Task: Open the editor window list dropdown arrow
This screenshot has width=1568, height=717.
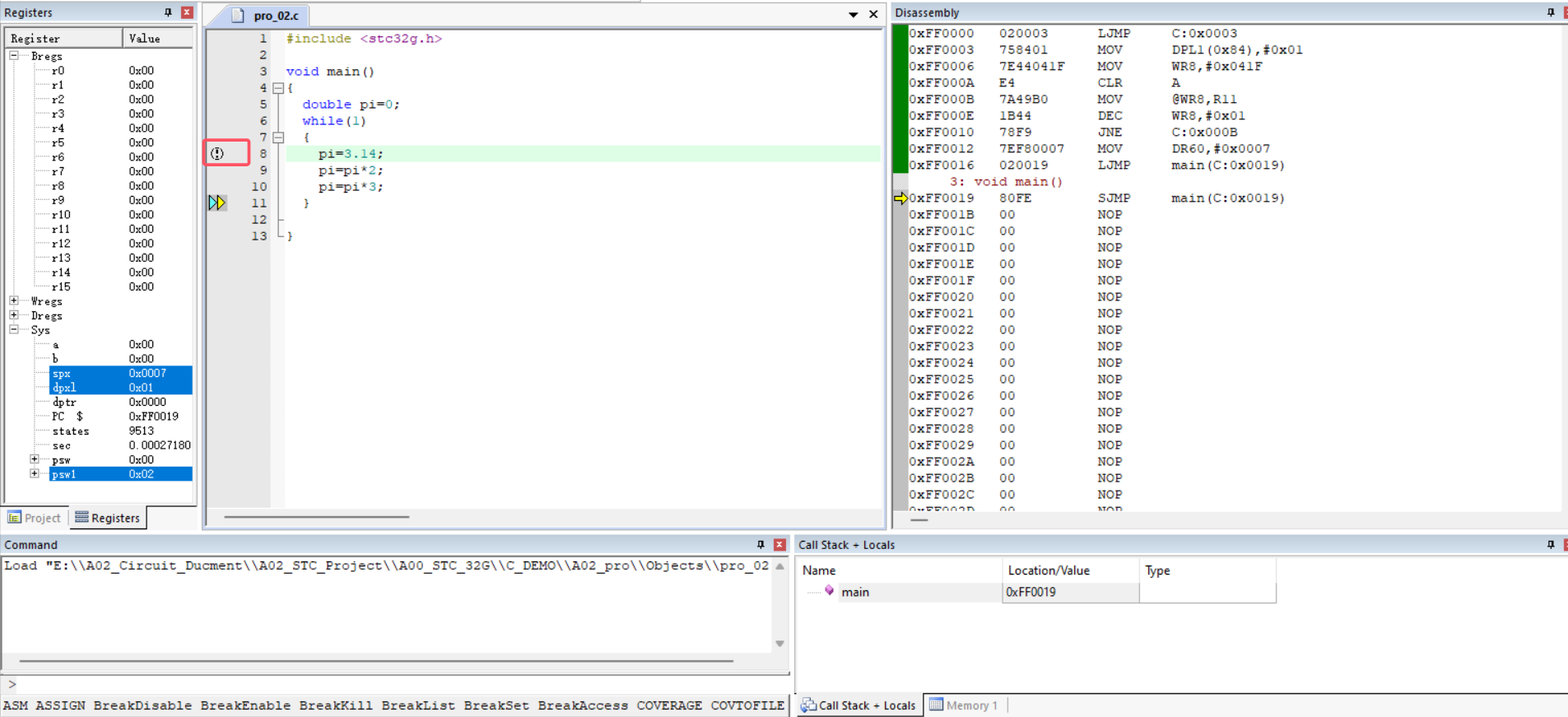Action: 854,15
